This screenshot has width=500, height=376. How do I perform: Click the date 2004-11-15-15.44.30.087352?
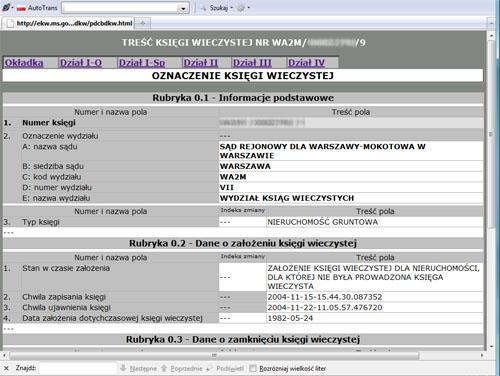tap(325, 297)
